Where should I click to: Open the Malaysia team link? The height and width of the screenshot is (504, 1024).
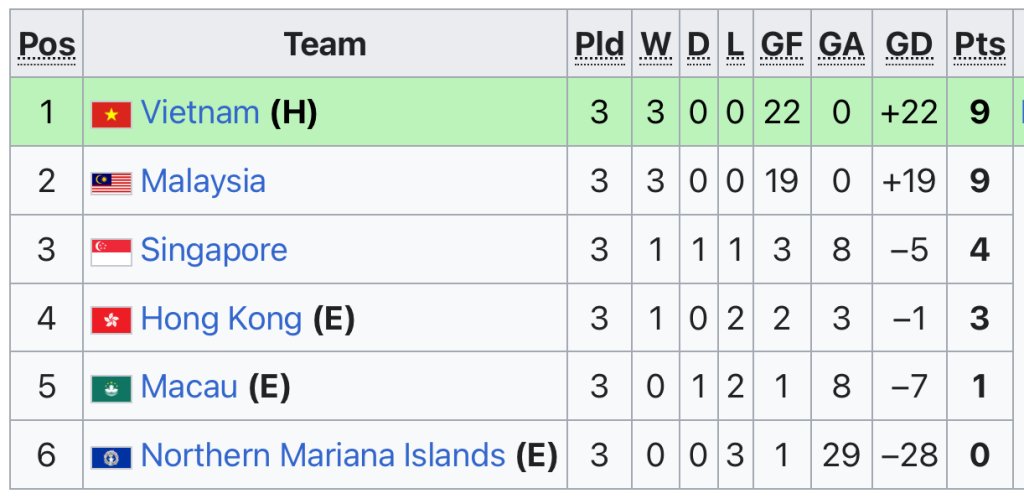[203, 181]
